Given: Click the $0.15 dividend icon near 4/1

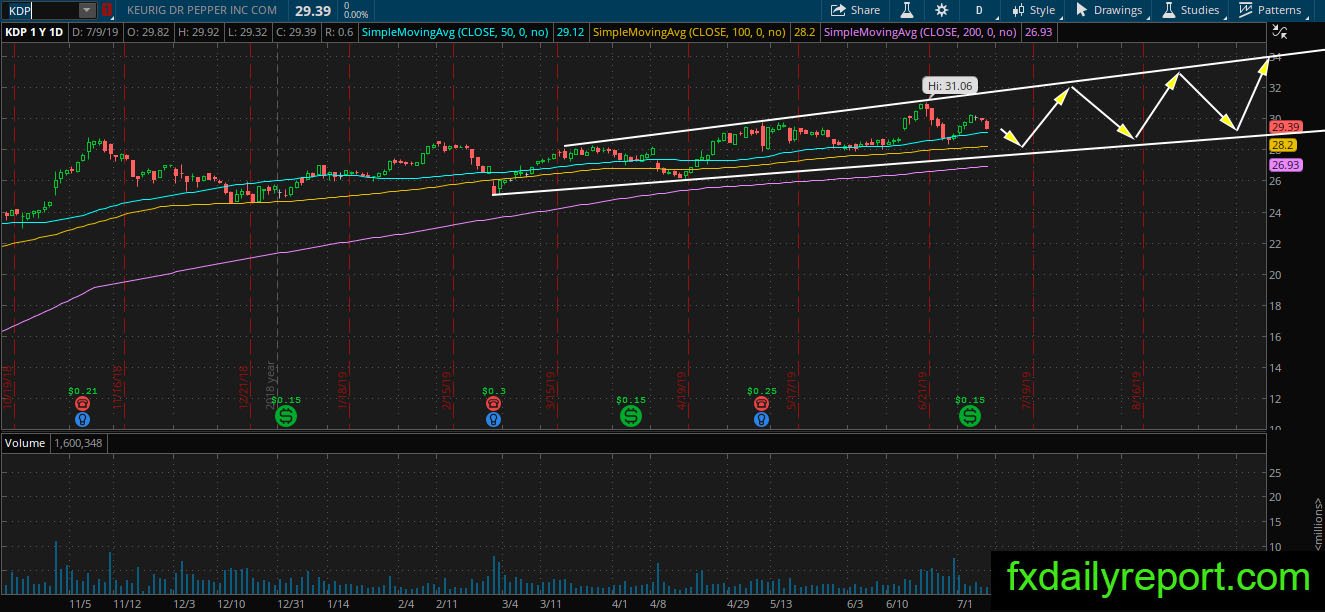Looking at the screenshot, I should [x=631, y=415].
